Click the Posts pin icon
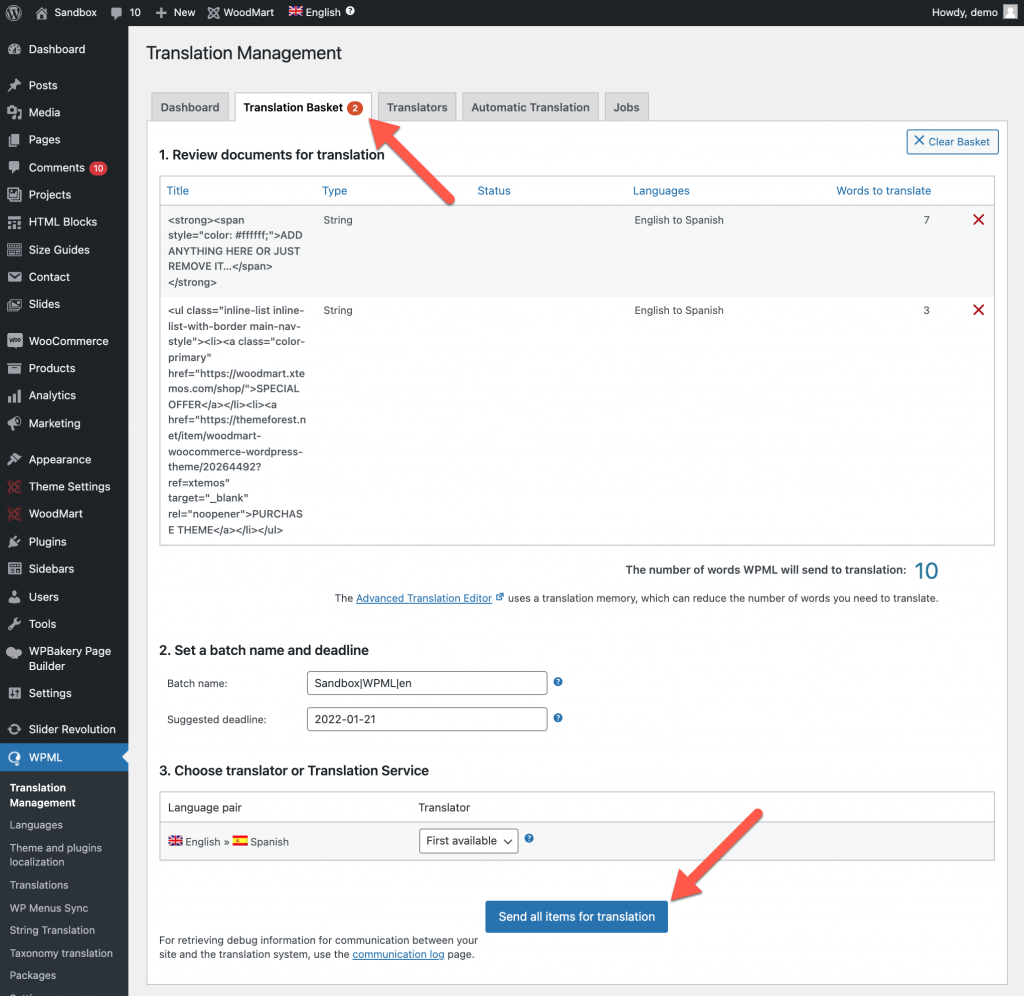1024x996 pixels. [14, 85]
